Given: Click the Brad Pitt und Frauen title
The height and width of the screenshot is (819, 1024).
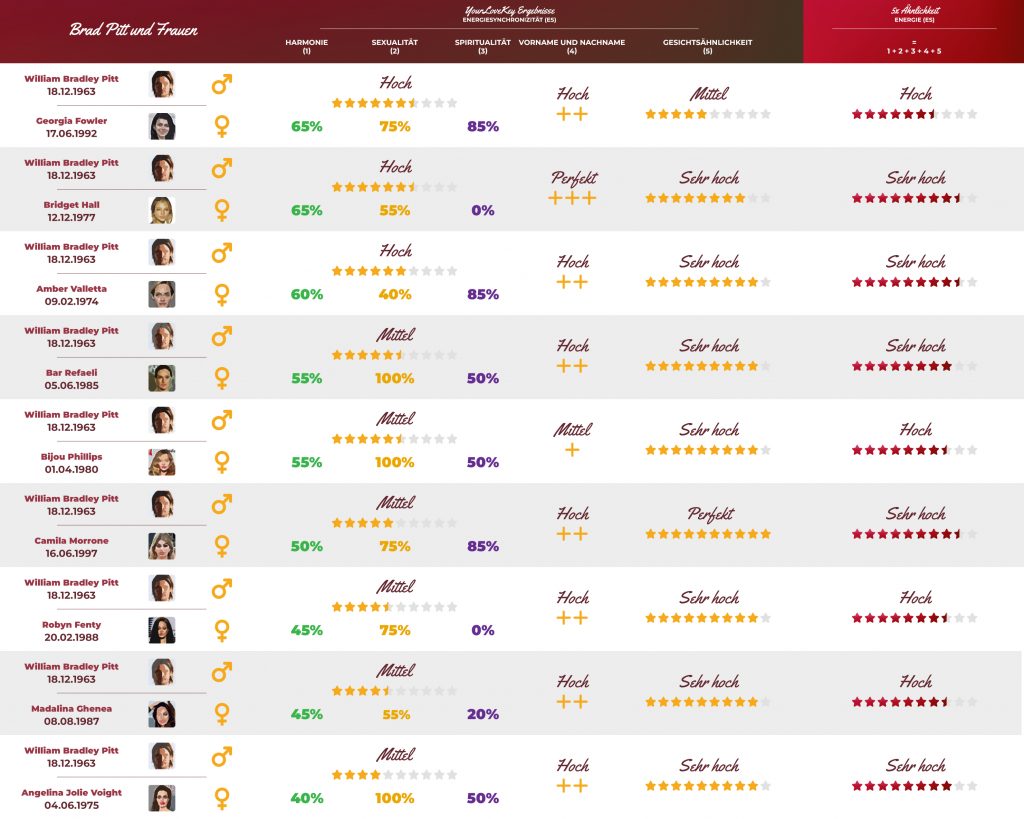Looking at the screenshot, I should coord(133,30).
